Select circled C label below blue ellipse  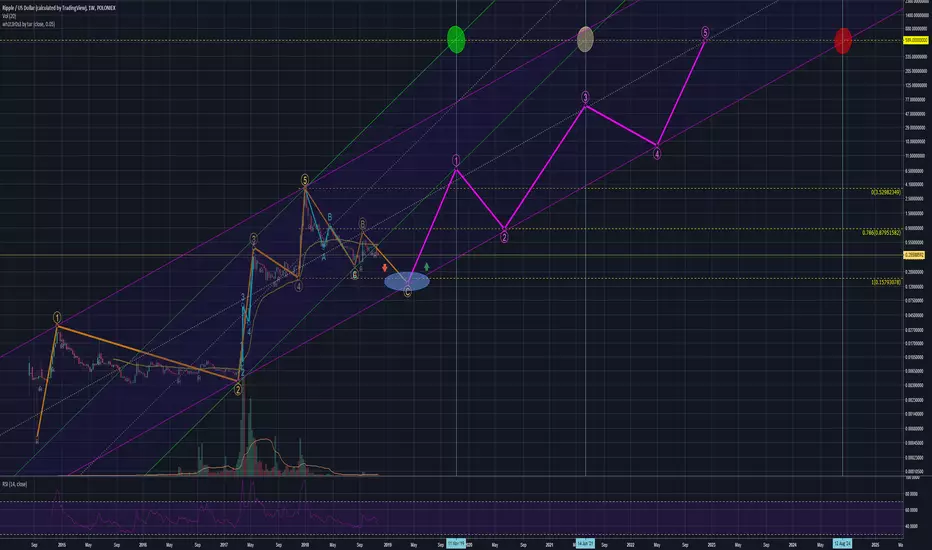[x=407, y=292]
